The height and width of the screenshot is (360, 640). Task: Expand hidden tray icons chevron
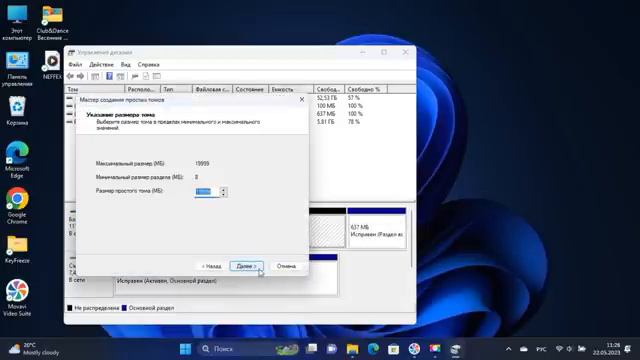click(x=509, y=349)
